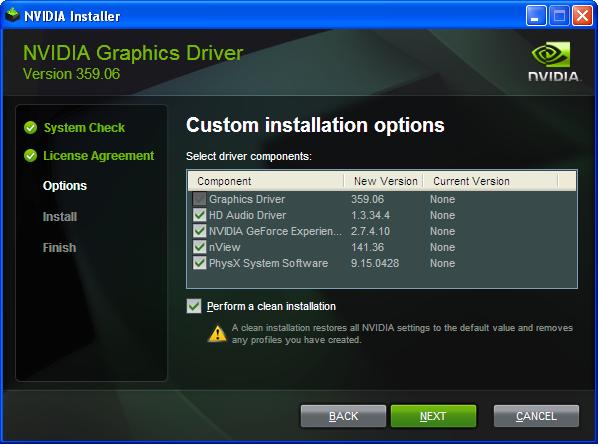This screenshot has height=446, width=599.
Task: Click version value 1.3.34.4
Action: tap(371, 215)
